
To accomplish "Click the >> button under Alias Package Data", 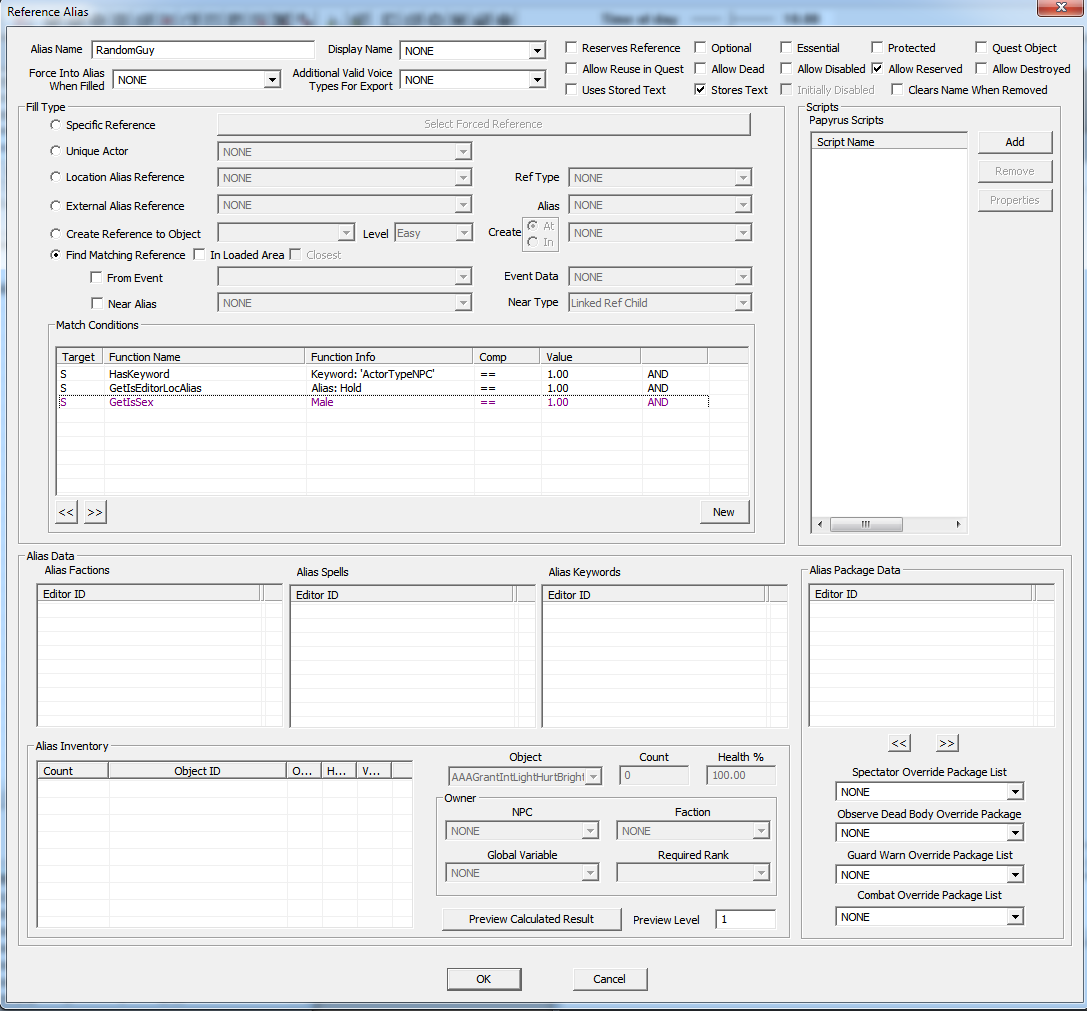I will (947, 743).
